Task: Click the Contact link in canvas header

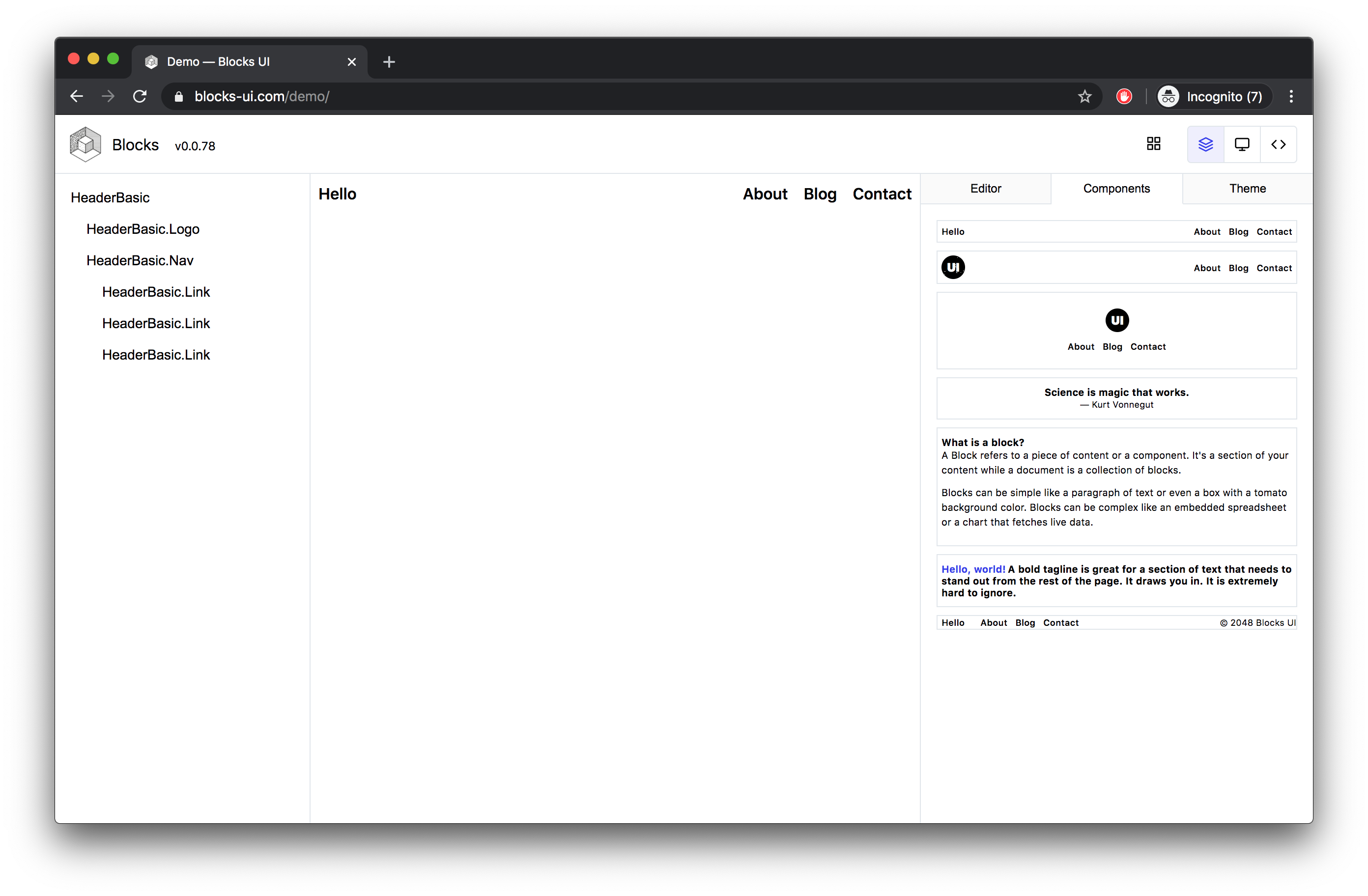Action: click(882, 194)
